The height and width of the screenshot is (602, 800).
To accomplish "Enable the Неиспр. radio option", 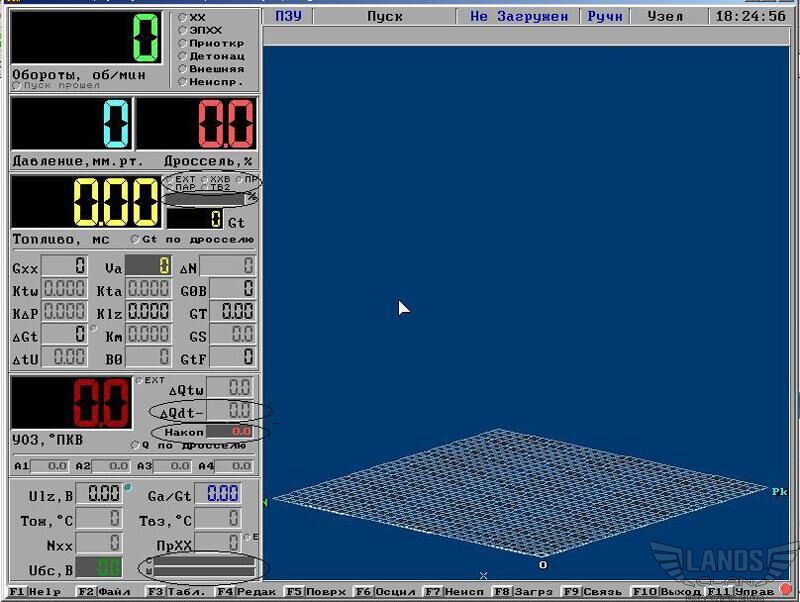I will (x=181, y=82).
